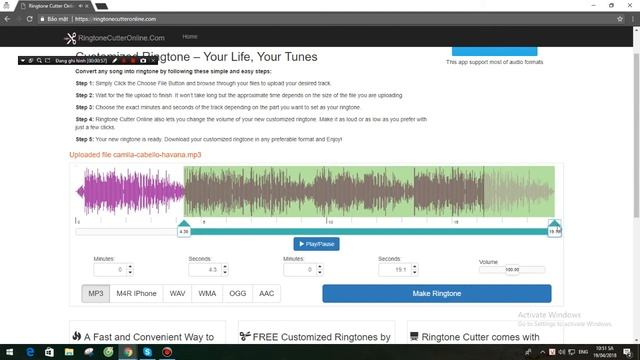
Task: Select the WMA output format
Action: (x=207, y=293)
